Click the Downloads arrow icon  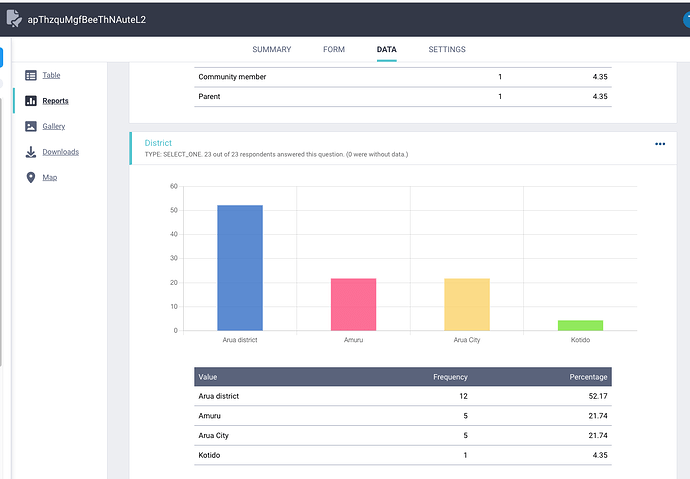31,152
